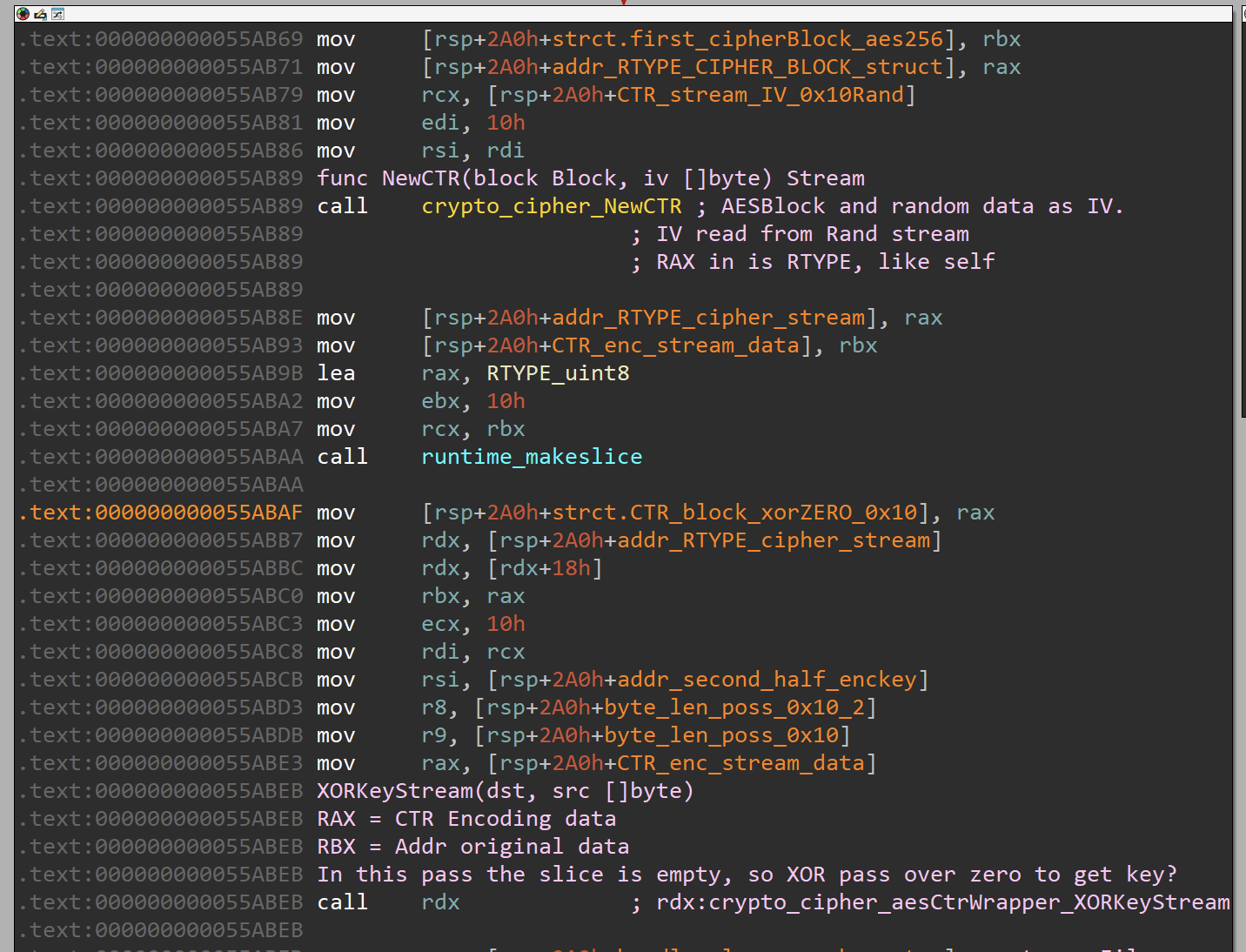
Task: Select crypto_cipher_NewCTR call target
Action: coord(552,206)
